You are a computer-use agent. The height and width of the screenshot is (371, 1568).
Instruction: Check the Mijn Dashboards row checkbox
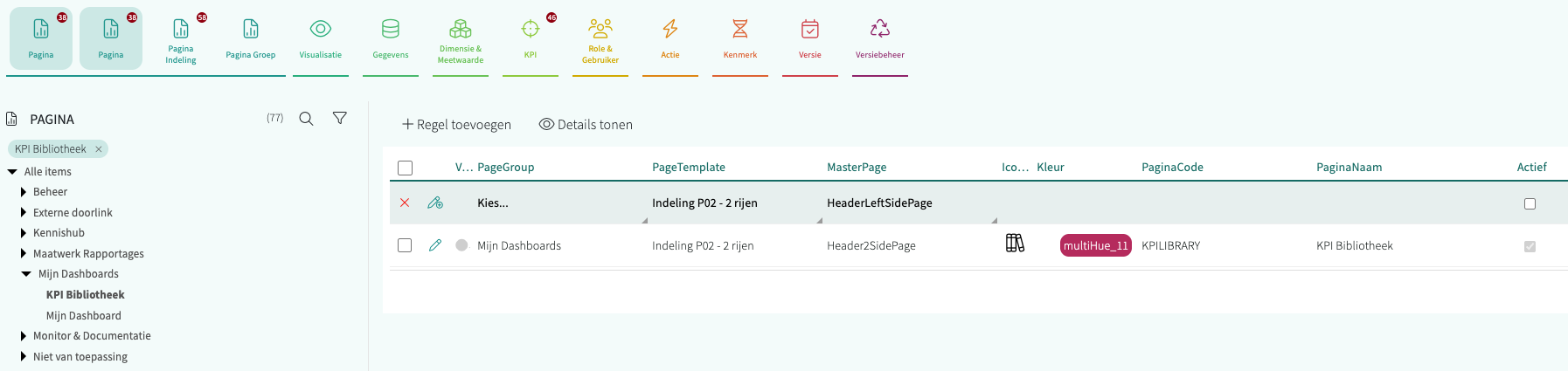[405, 245]
